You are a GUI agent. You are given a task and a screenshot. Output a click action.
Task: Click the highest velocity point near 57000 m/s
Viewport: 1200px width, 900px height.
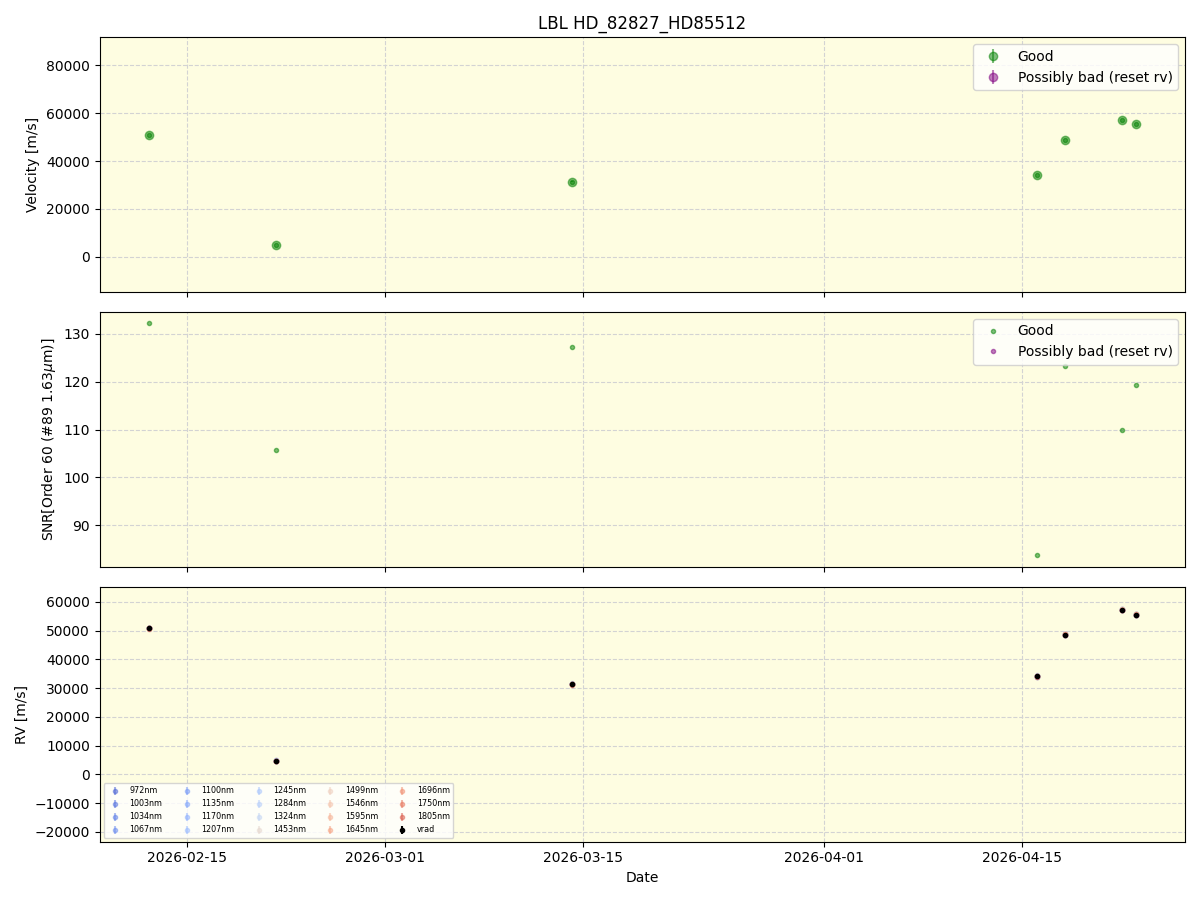[x=1122, y=120]
